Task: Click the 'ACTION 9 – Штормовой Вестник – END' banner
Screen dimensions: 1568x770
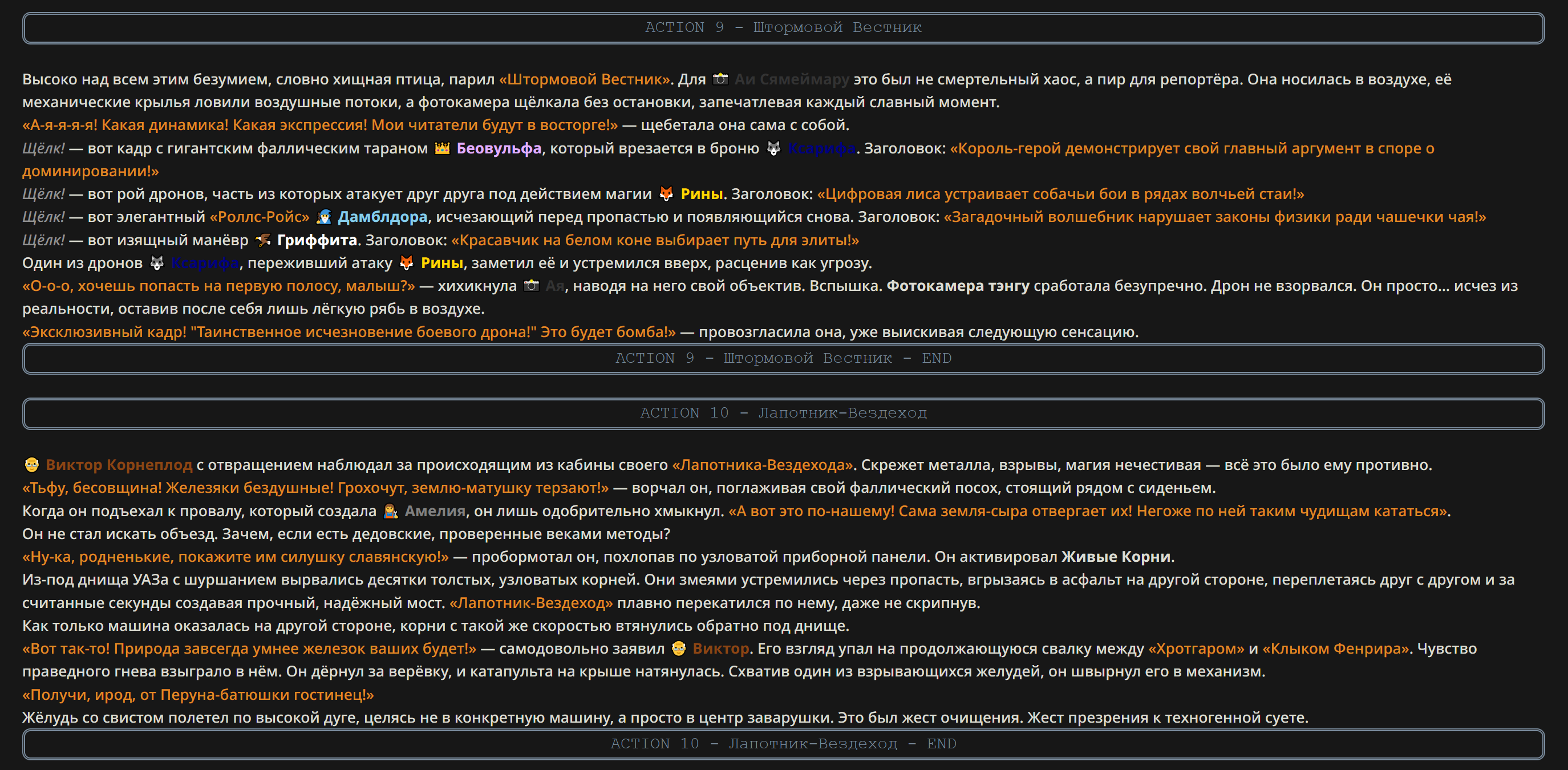Action: tap(783, 359)
